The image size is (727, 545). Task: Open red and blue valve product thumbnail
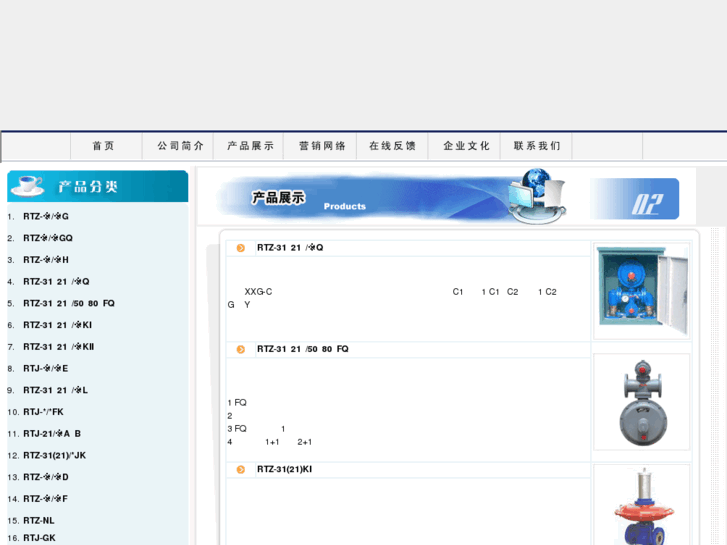[x=642, y=505]
